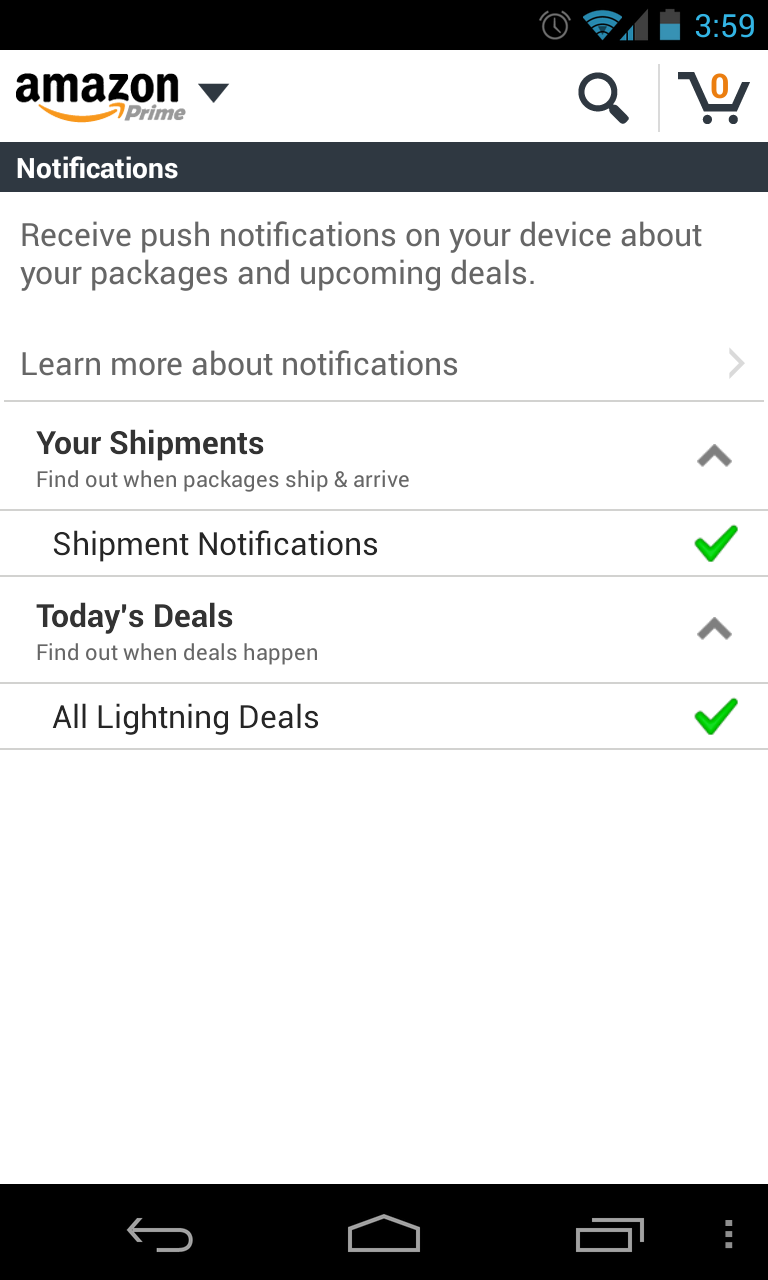Select the All Lightning Deals row label
The image size is (768, 1280).
186,717
